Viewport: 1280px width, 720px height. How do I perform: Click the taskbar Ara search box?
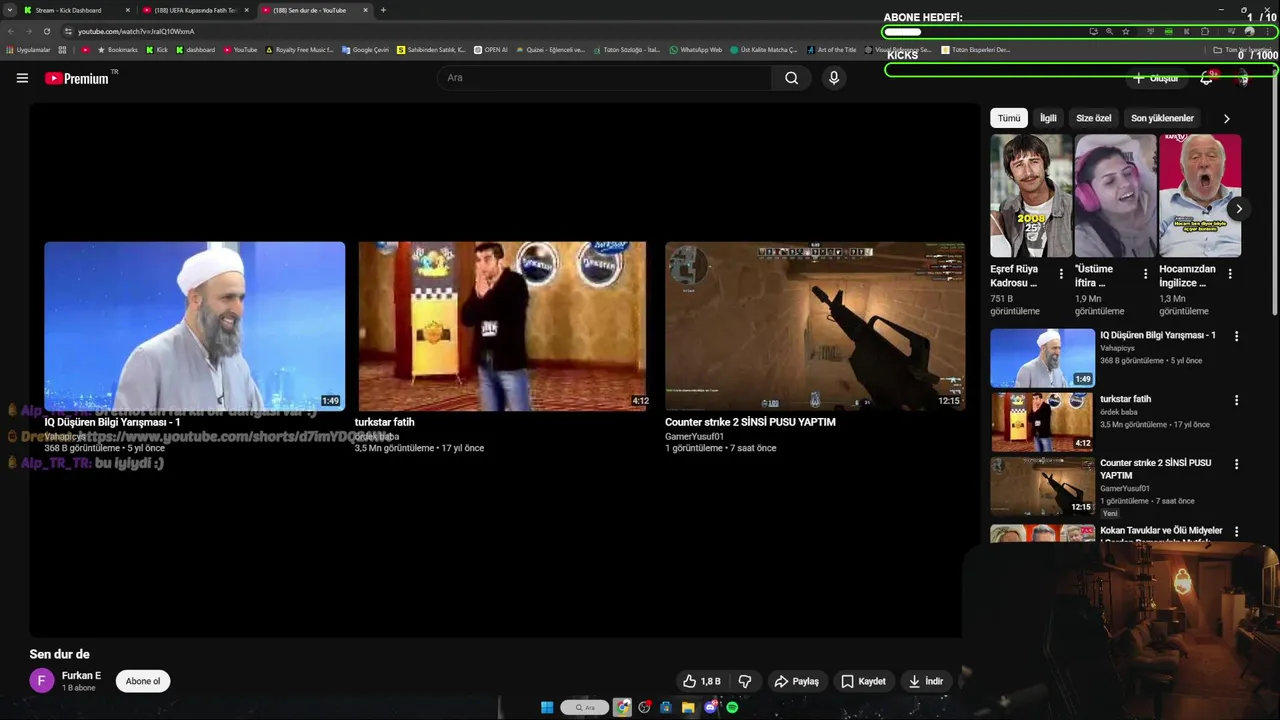(585, 708)
